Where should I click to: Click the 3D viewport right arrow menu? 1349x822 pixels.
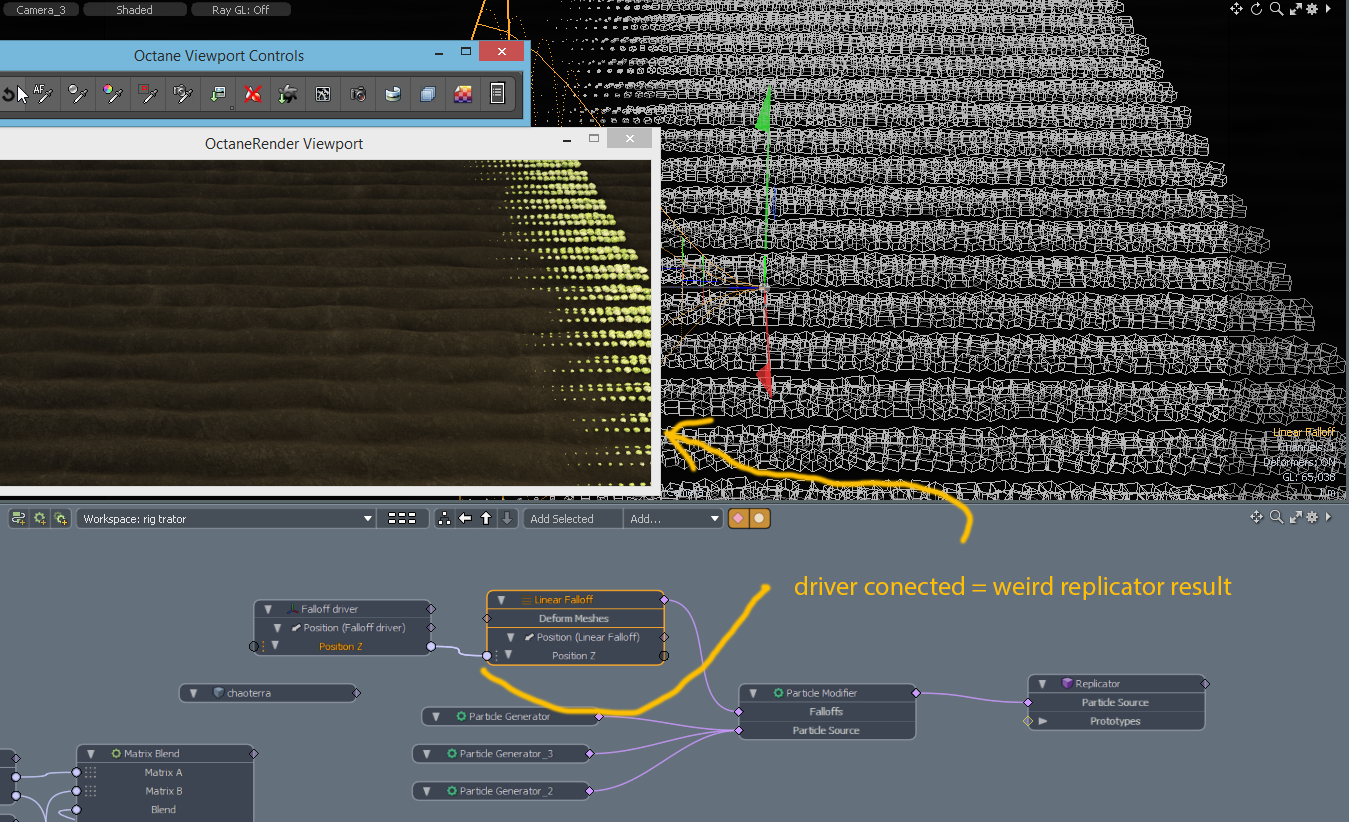[x=1328, y=9]
